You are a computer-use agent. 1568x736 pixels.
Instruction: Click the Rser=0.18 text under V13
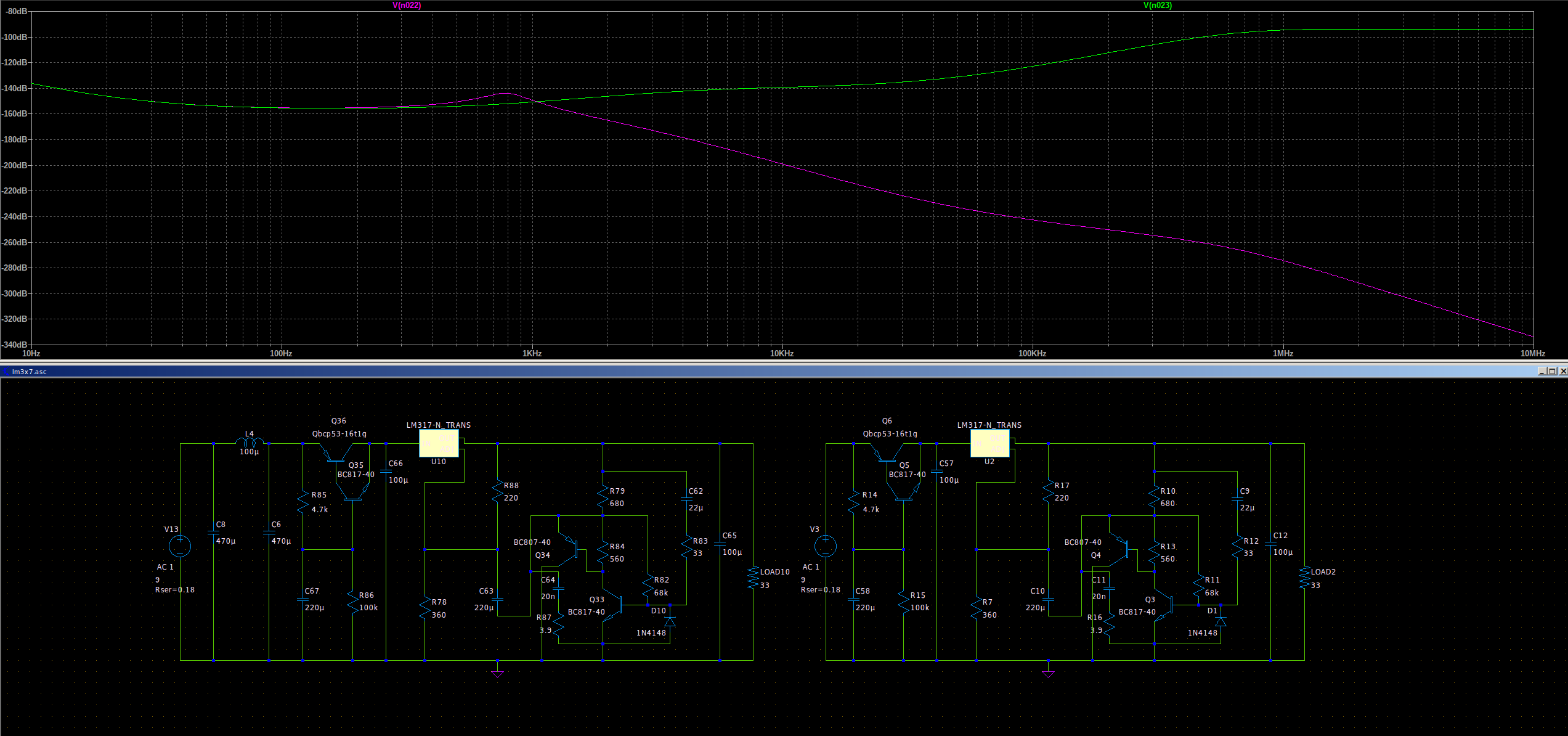tap(175, 590)
